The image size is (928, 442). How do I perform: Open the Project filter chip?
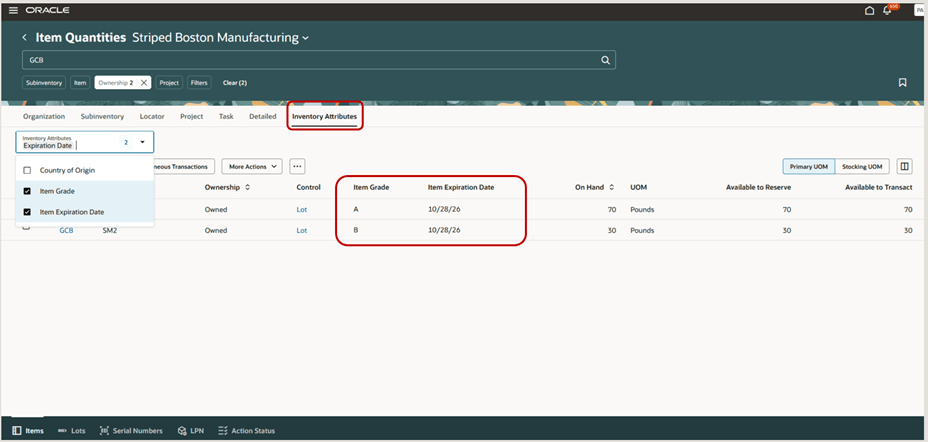tap(169, 83)
